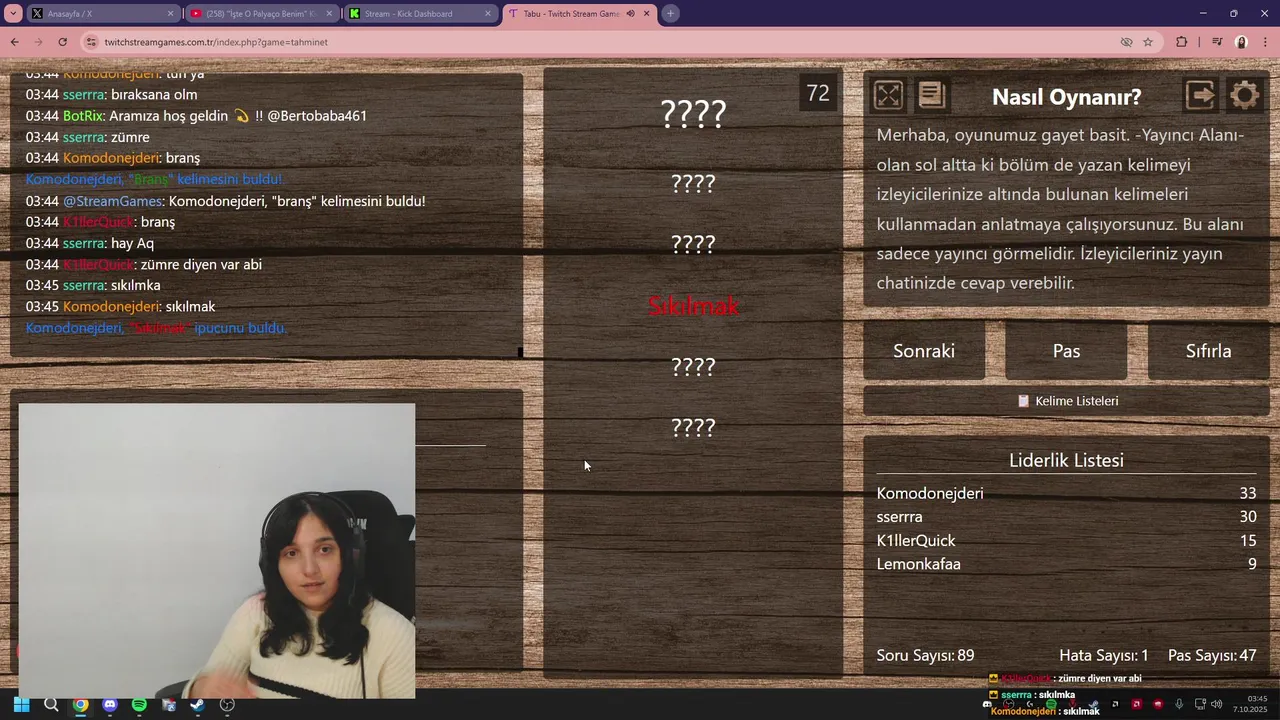Open the browser extensions puzzle icon
The width and height of the screenshot is (1280, 720).
click(x=1182, y=42)
